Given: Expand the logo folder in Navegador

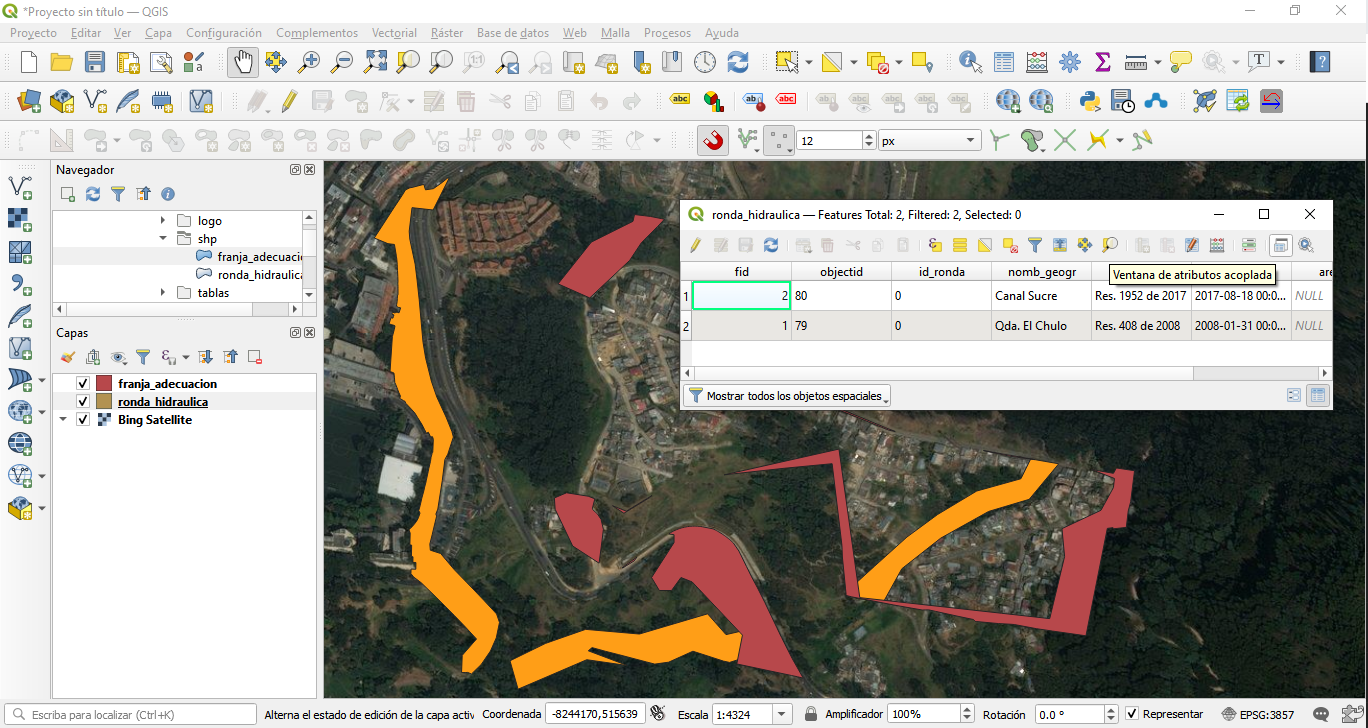Looking at the screenshot, I should coord(163,221).
